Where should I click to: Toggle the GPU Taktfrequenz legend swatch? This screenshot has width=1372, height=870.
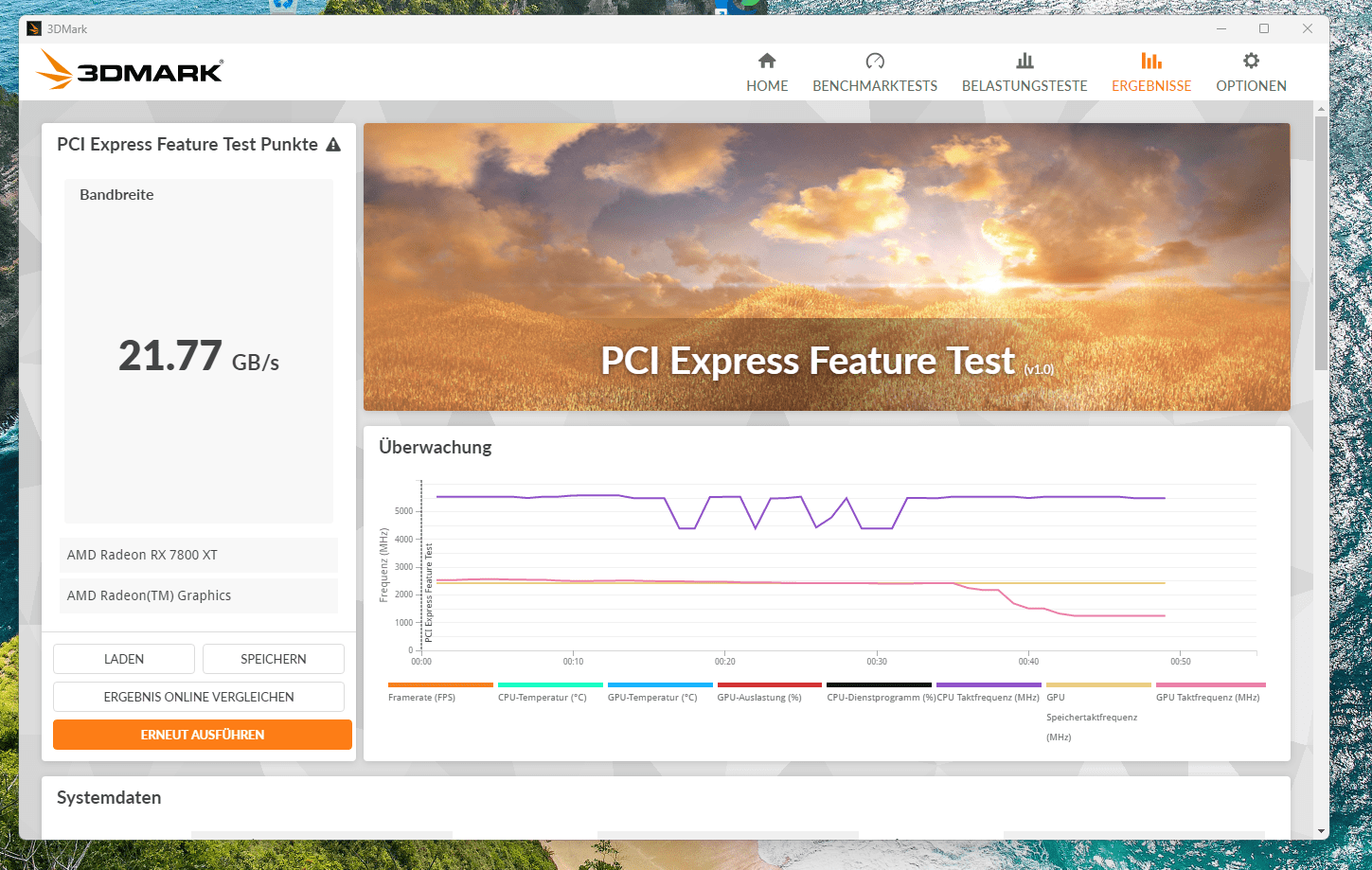[x=1210, y=684]
